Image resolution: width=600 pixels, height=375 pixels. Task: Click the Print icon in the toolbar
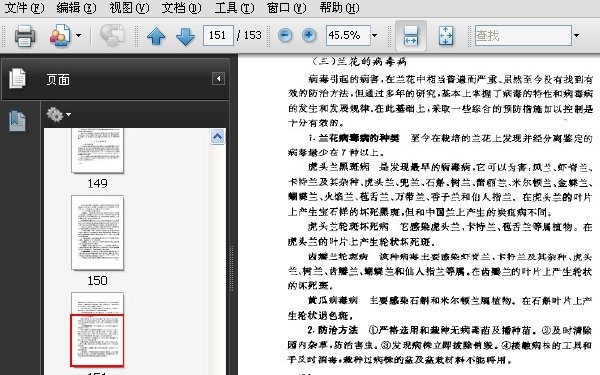click(x=25, y=36)
